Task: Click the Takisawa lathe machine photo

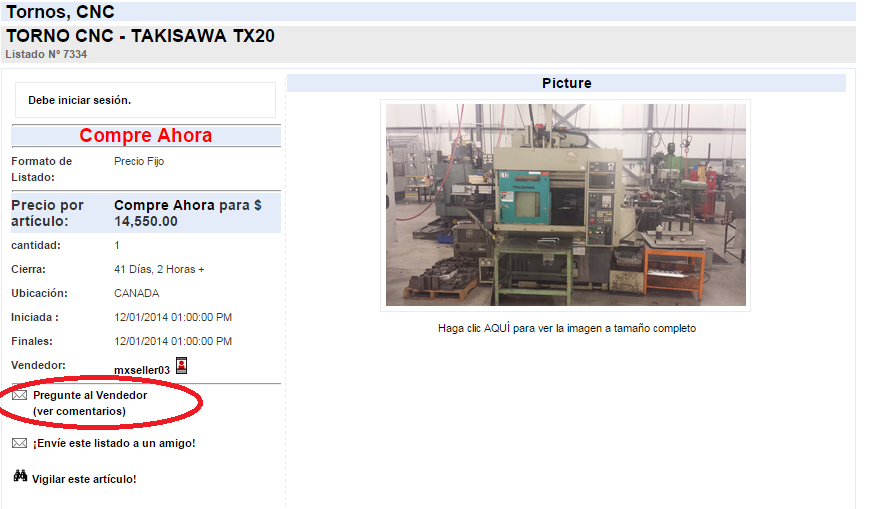Action: tap(566, 205)
